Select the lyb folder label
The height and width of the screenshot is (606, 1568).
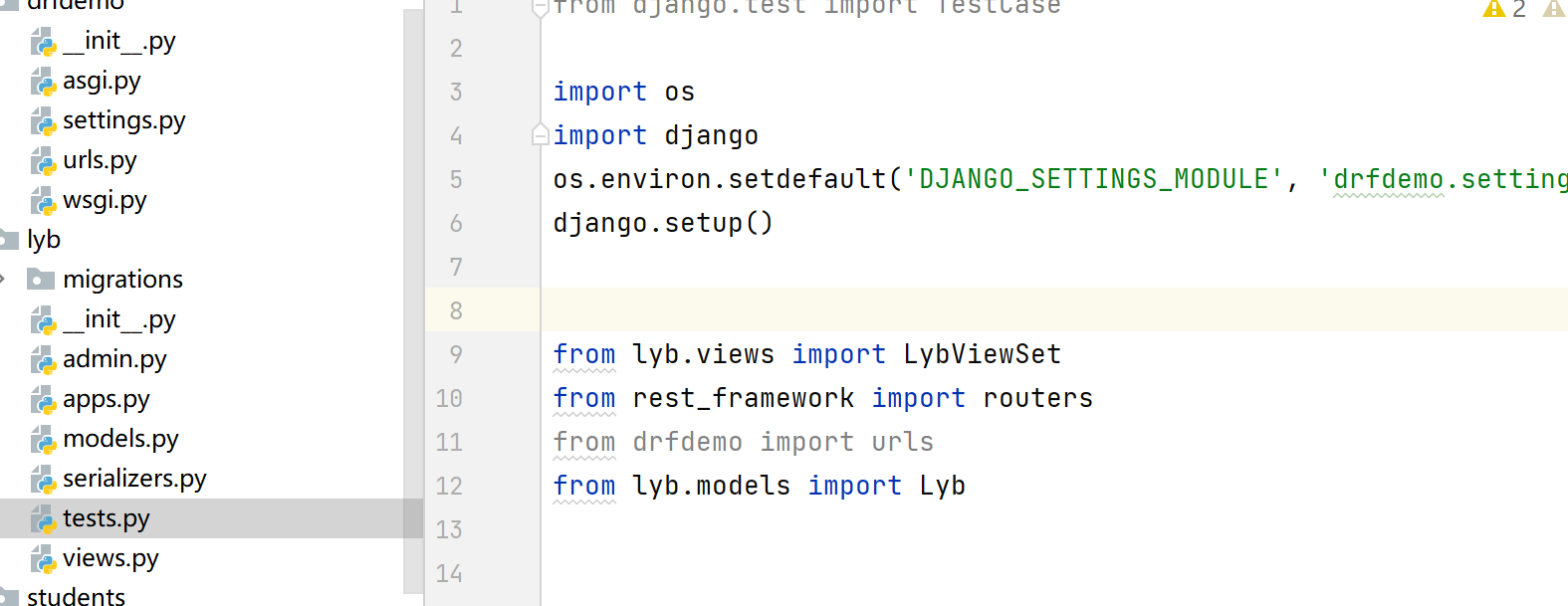coord(44,240)
